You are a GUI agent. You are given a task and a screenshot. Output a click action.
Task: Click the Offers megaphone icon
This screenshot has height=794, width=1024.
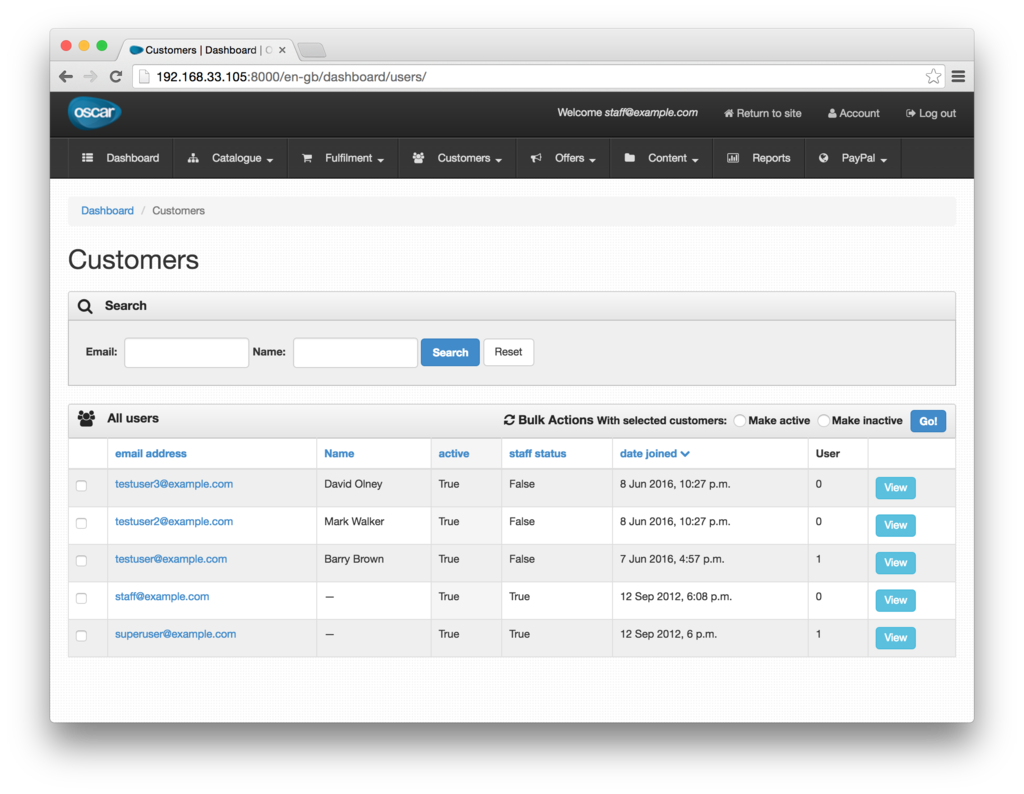pyautogui.click(x=536, y=158)
